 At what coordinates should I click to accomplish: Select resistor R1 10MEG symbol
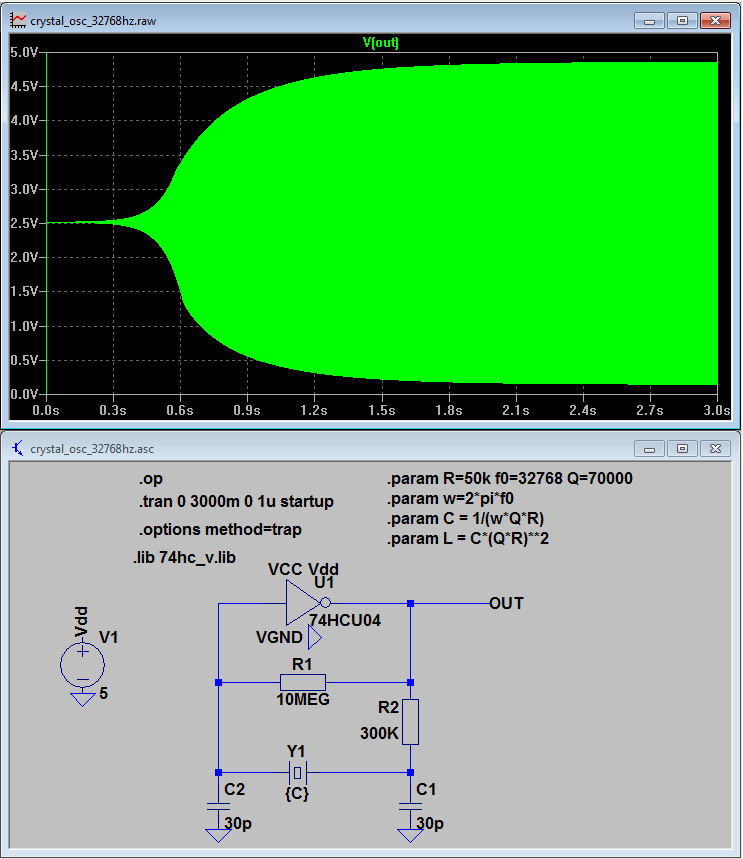[302, 683]
